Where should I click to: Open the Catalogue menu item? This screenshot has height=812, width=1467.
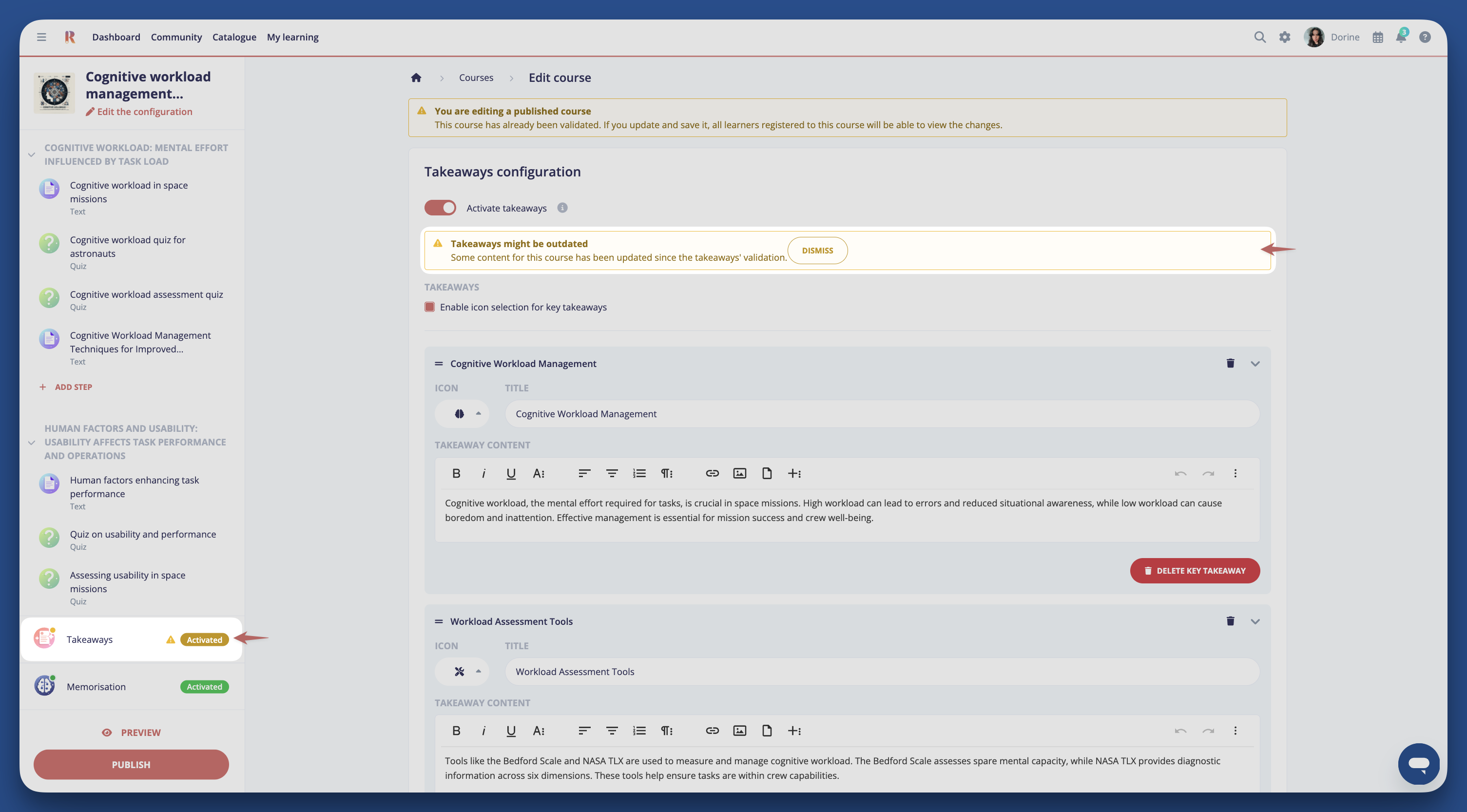234,38
